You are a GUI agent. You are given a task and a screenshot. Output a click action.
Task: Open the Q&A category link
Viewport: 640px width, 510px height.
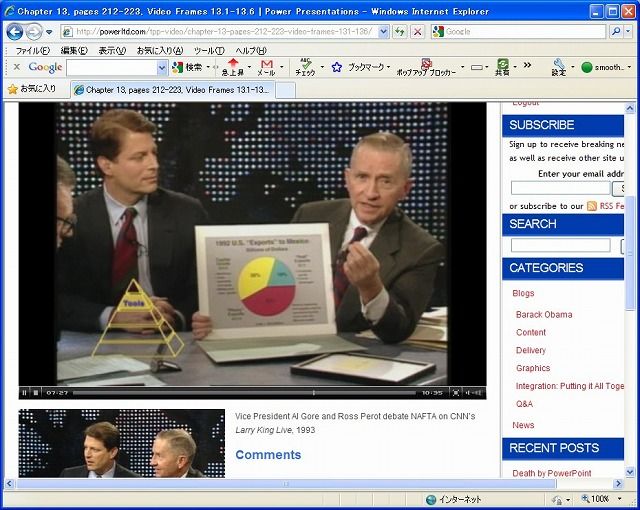(x=524, y=404)
